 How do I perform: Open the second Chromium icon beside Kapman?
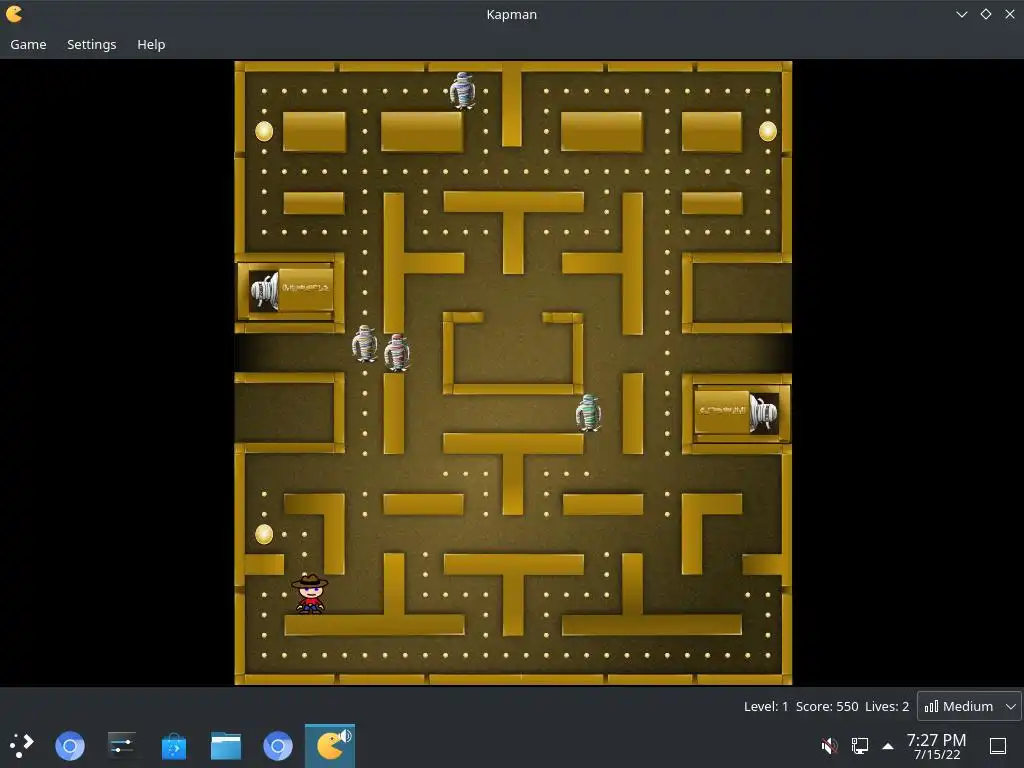[x=278, y=746]
